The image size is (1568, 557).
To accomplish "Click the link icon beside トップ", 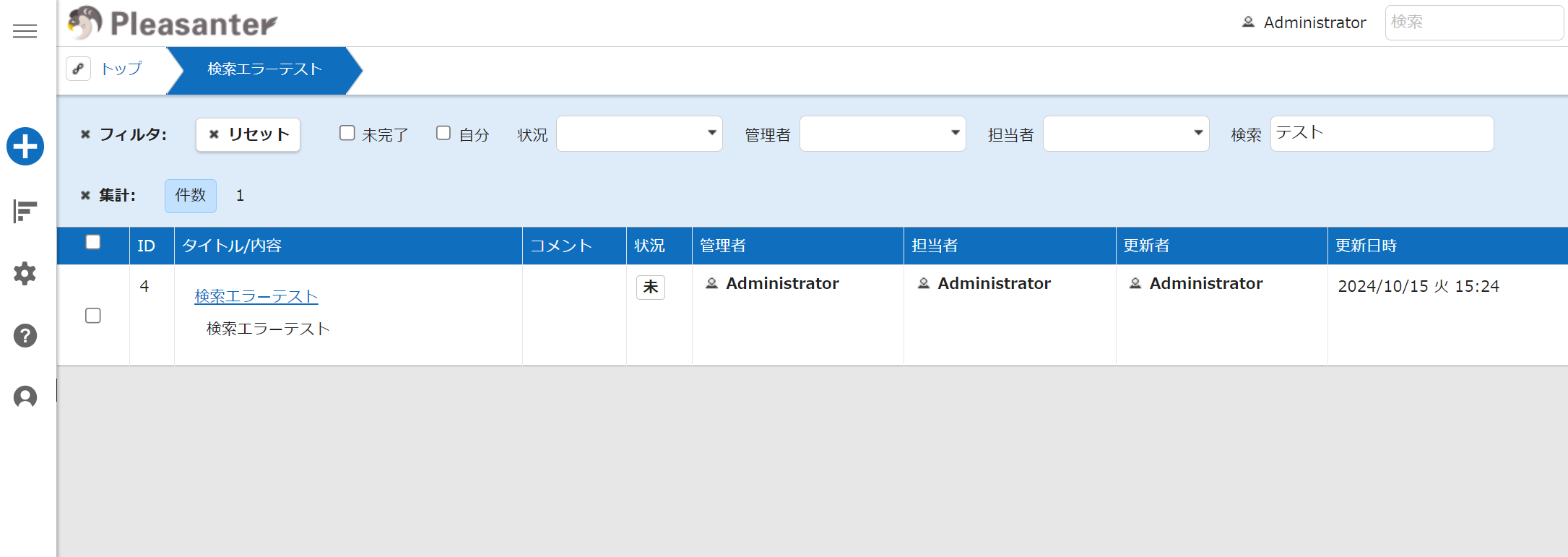I will point(78,69).
